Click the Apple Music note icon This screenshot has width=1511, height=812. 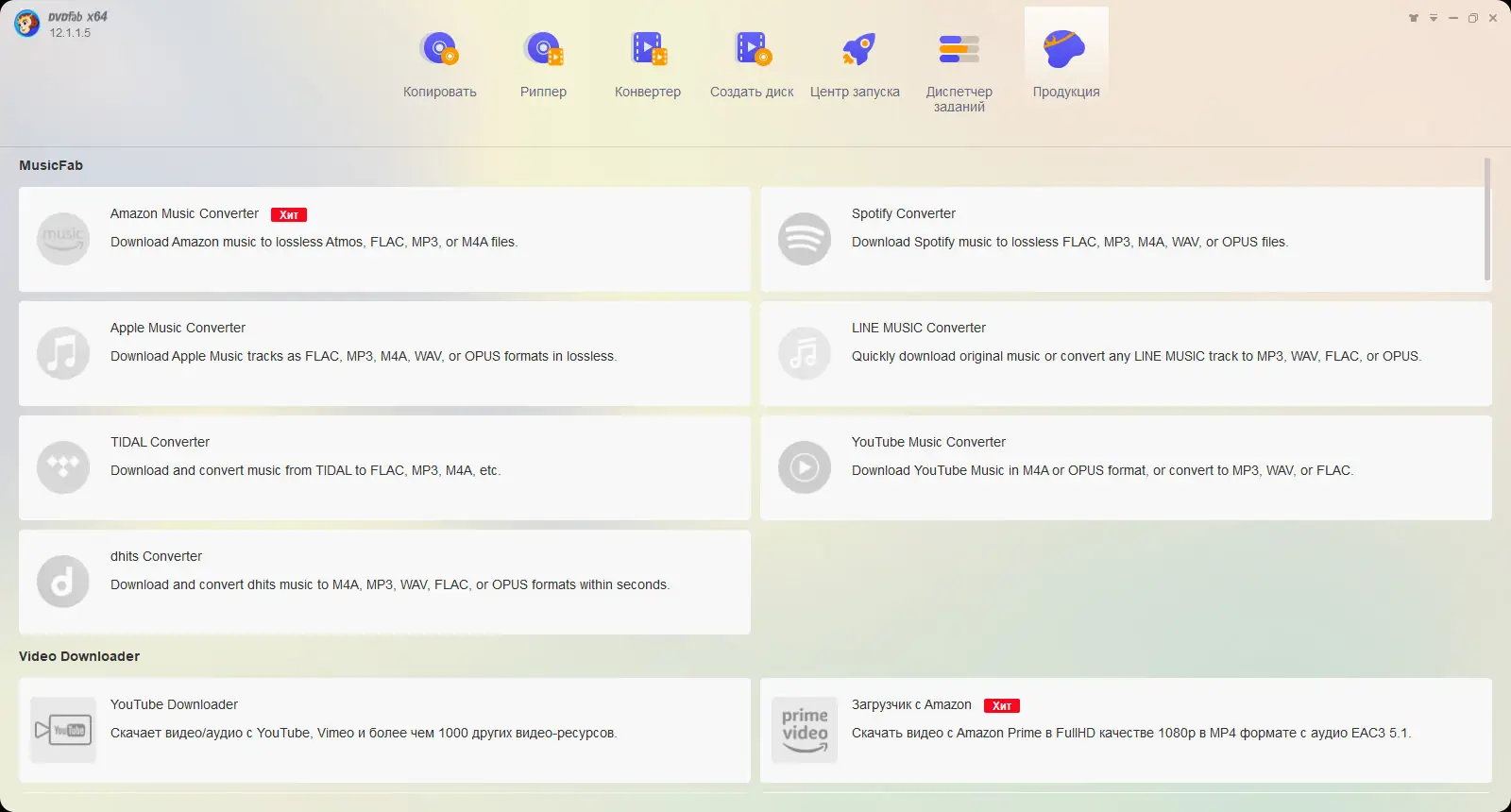[63, 353]
